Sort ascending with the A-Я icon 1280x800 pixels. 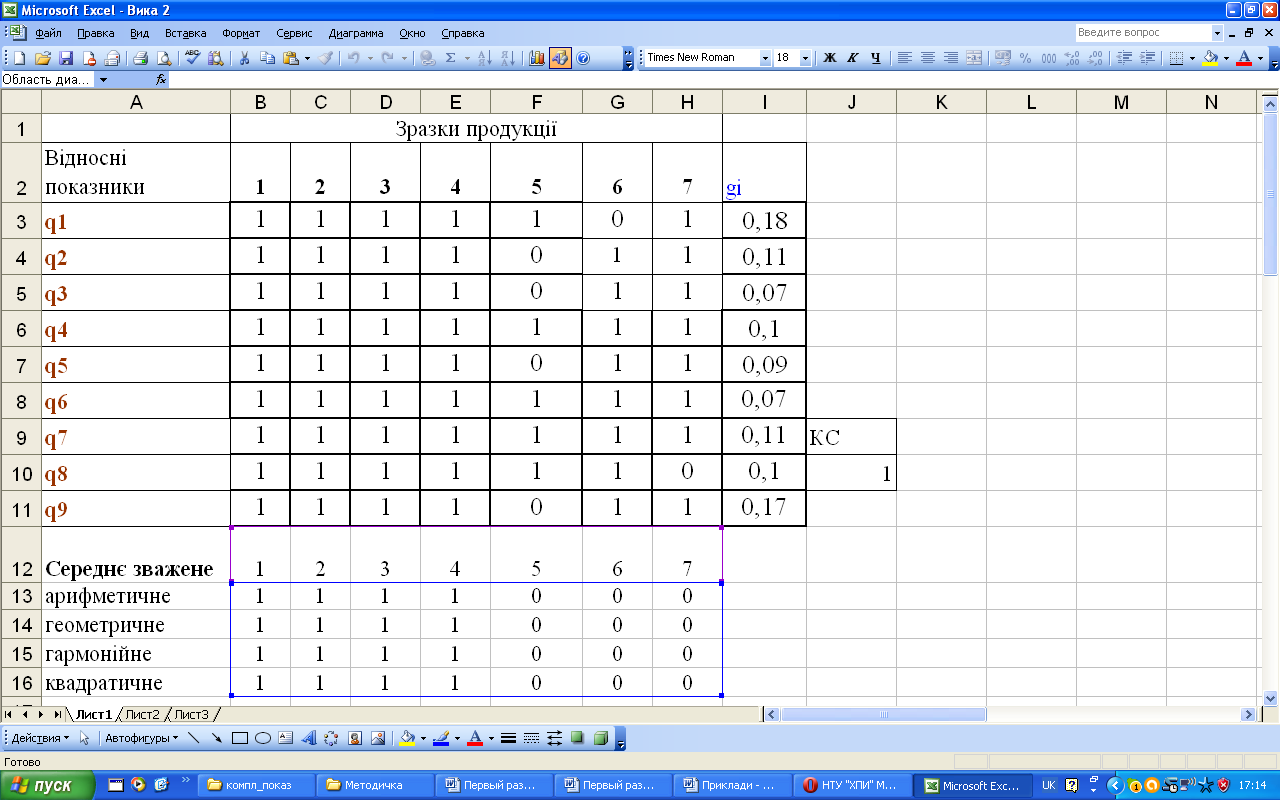coord(485,58)
